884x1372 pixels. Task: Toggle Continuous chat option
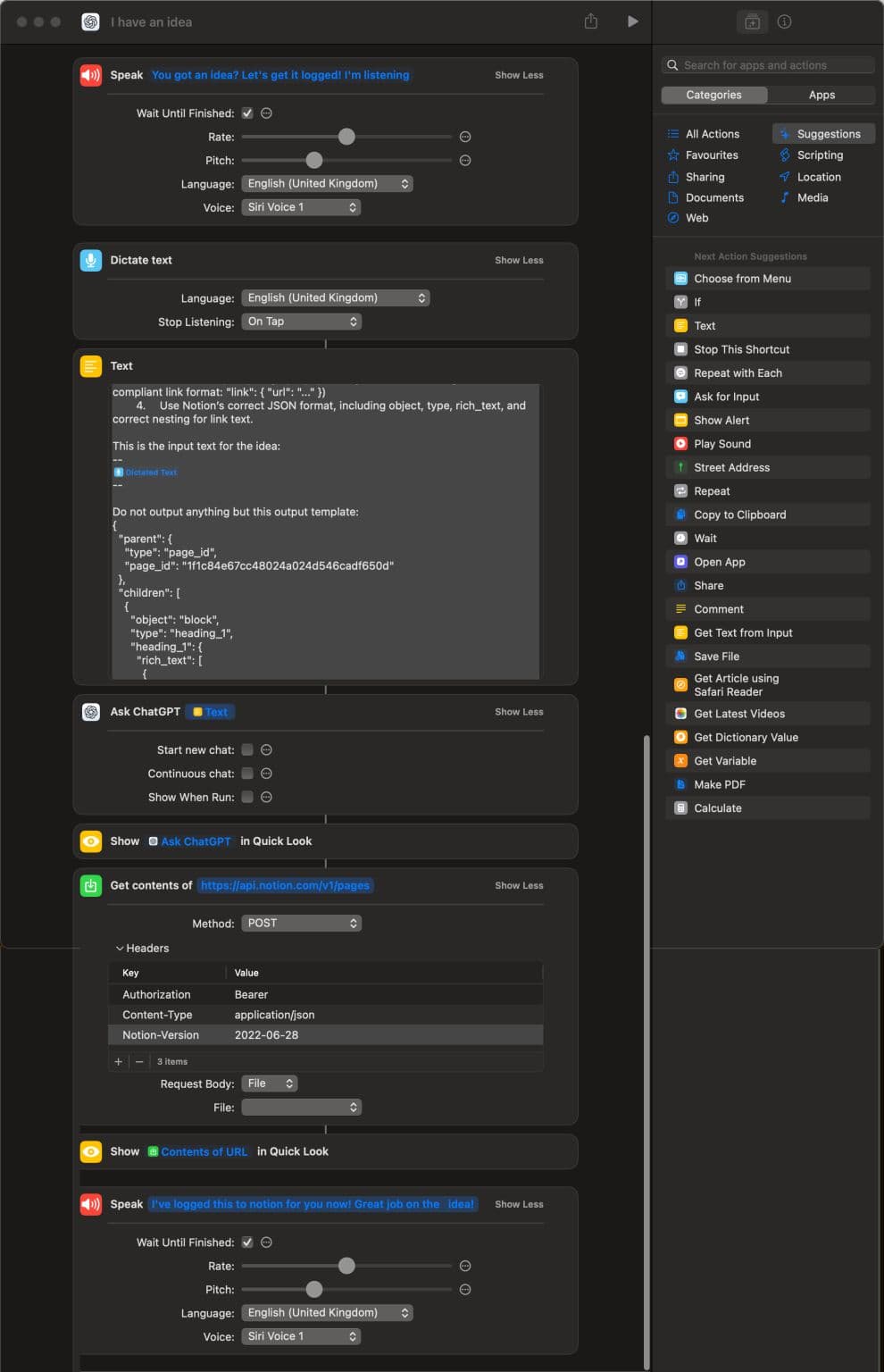coord(246,773)
